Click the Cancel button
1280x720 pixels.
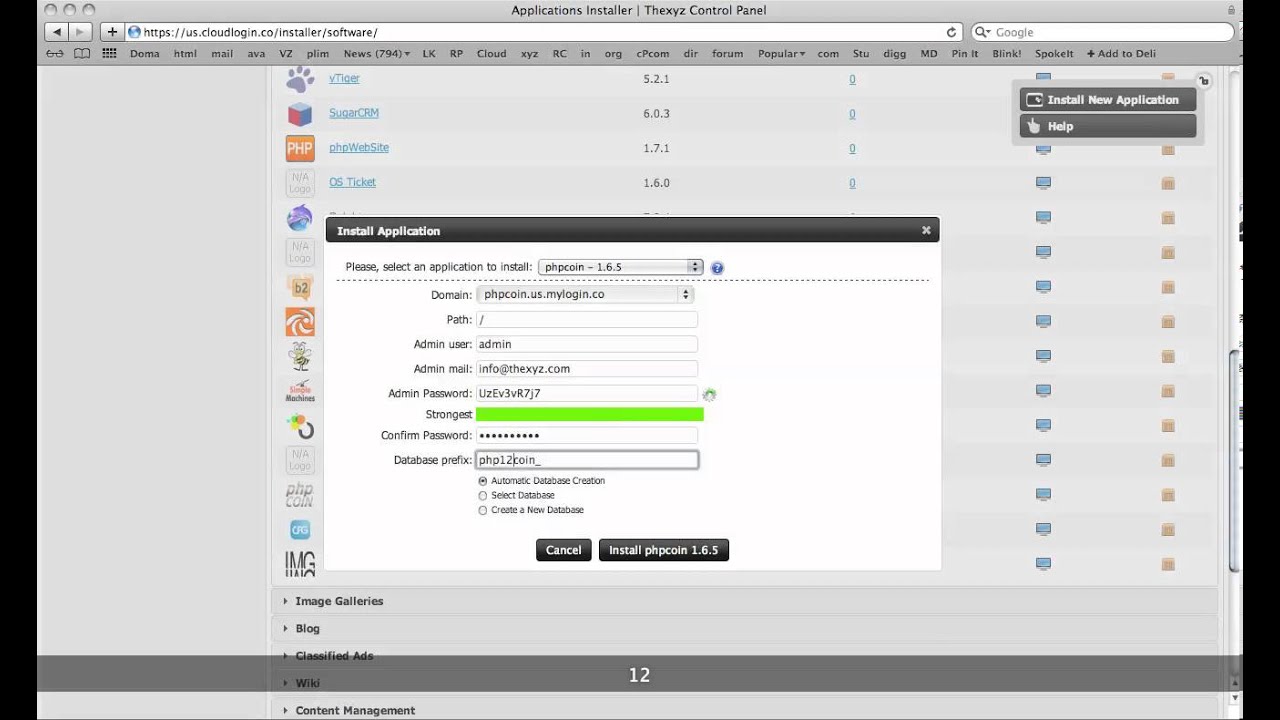(563, 550)
